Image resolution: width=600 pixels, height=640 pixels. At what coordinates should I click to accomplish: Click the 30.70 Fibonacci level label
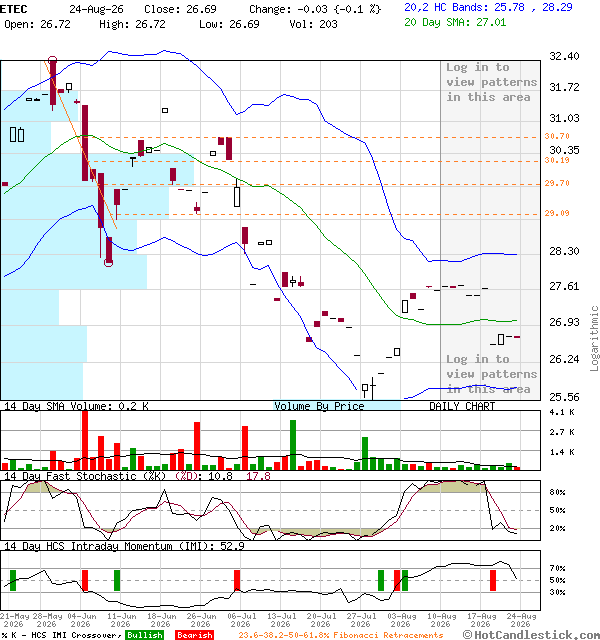tap(557, 136)
